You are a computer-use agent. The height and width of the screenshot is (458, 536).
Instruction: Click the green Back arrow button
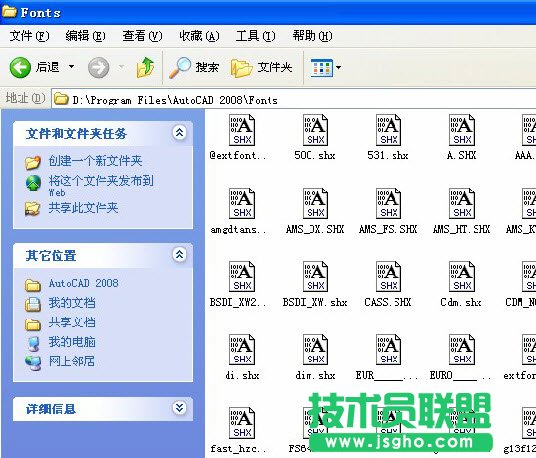(20, 67)
